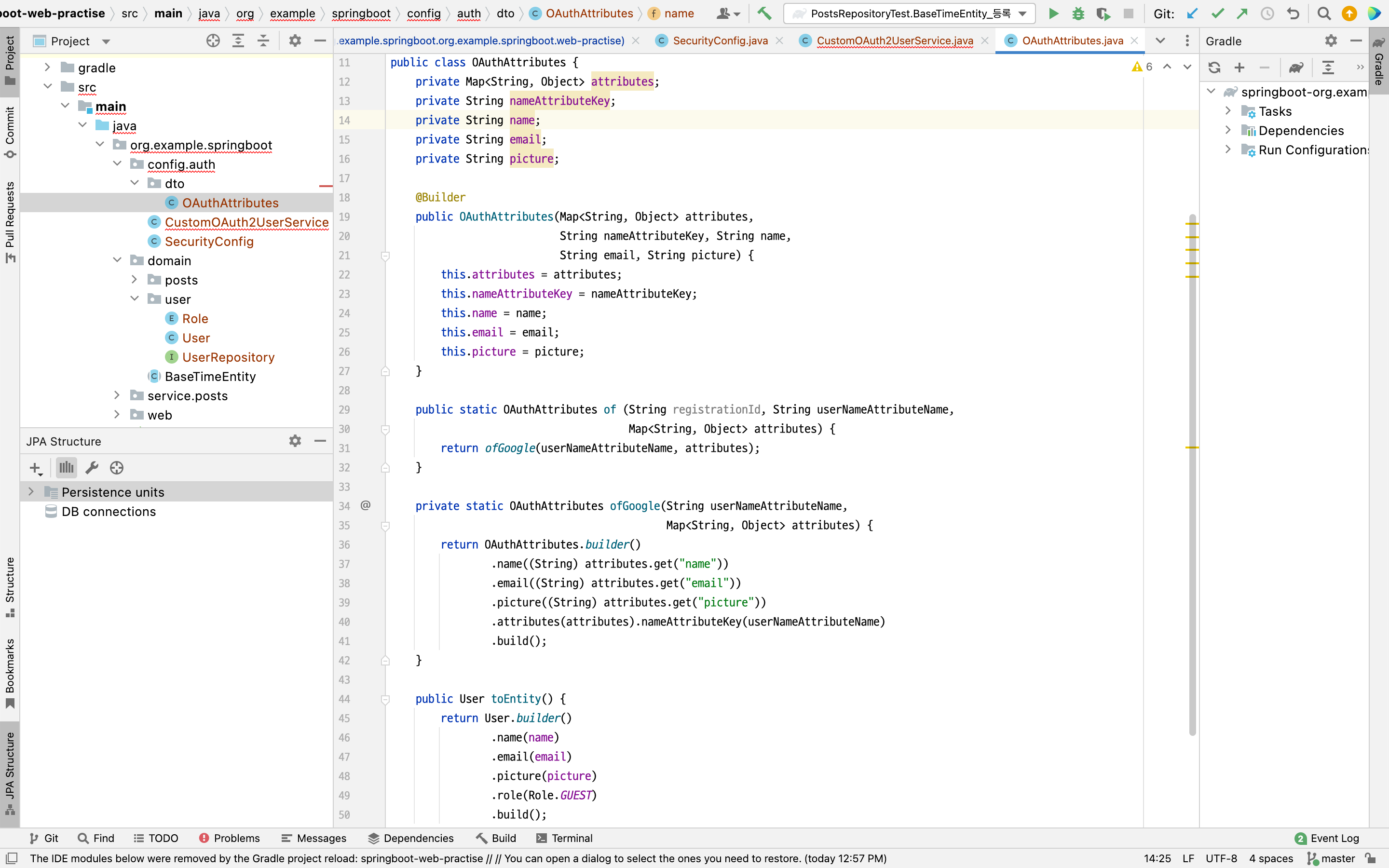
Task: Show Git history with the clock icon
Action: point(1267,13)
